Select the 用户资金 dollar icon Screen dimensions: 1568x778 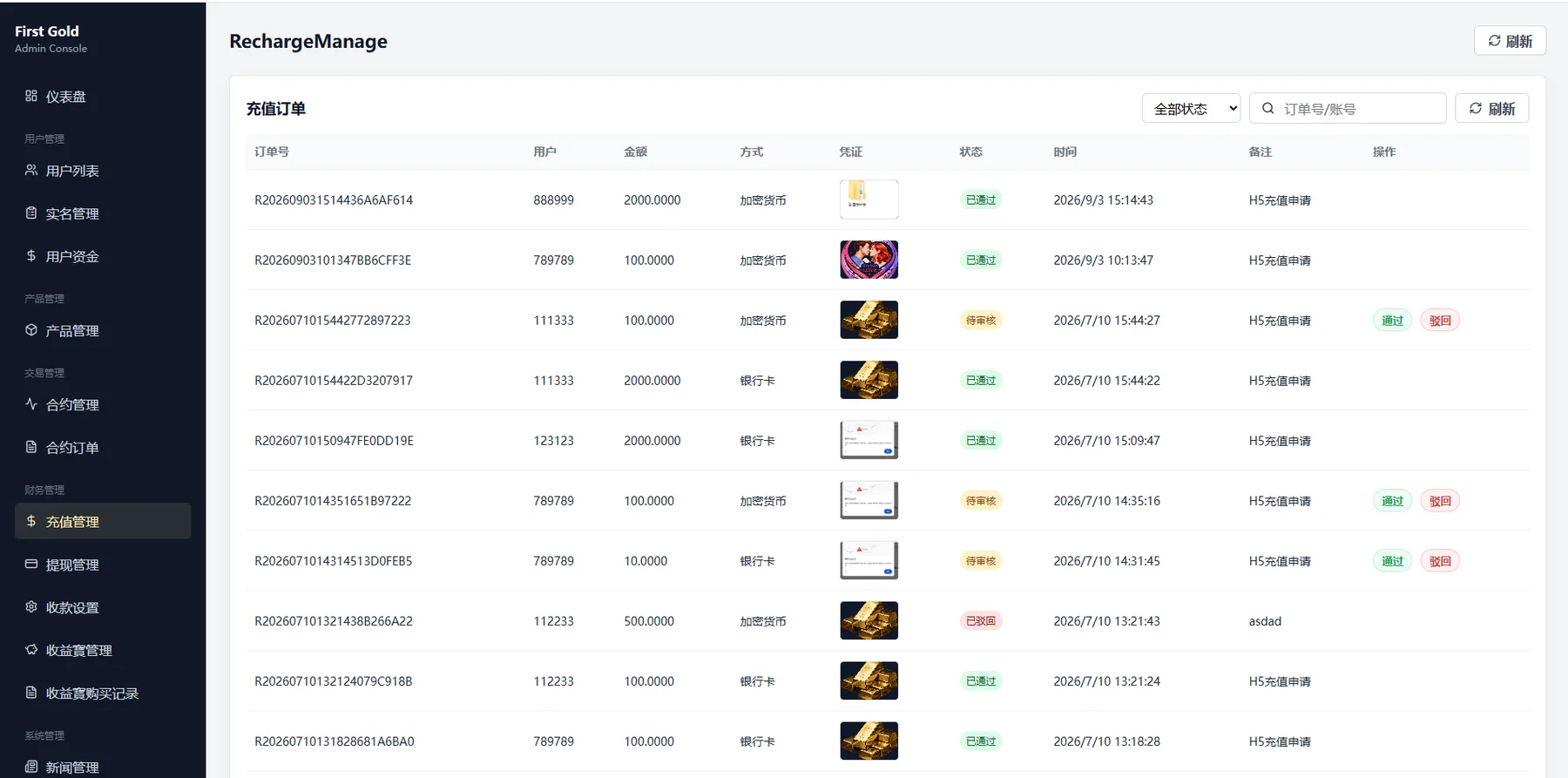pos(31,255)
